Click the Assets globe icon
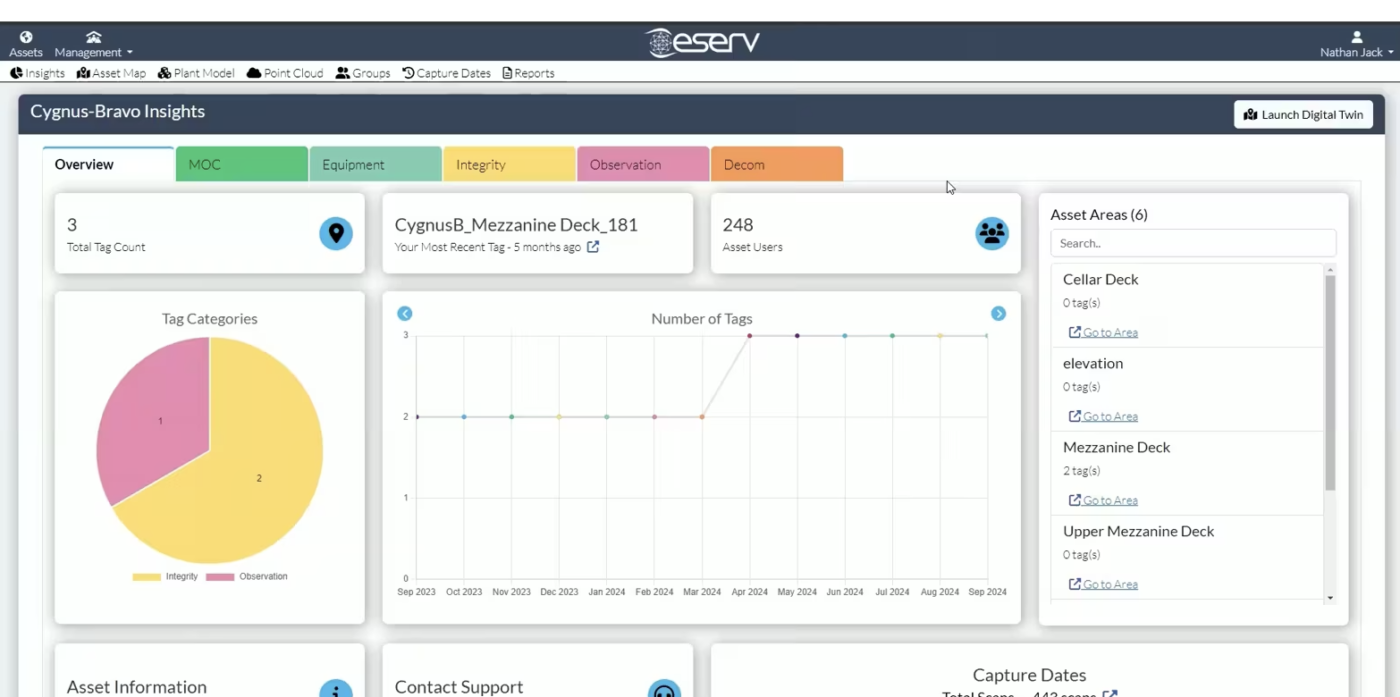1400x697 pixels. click(x=26, y=38)
